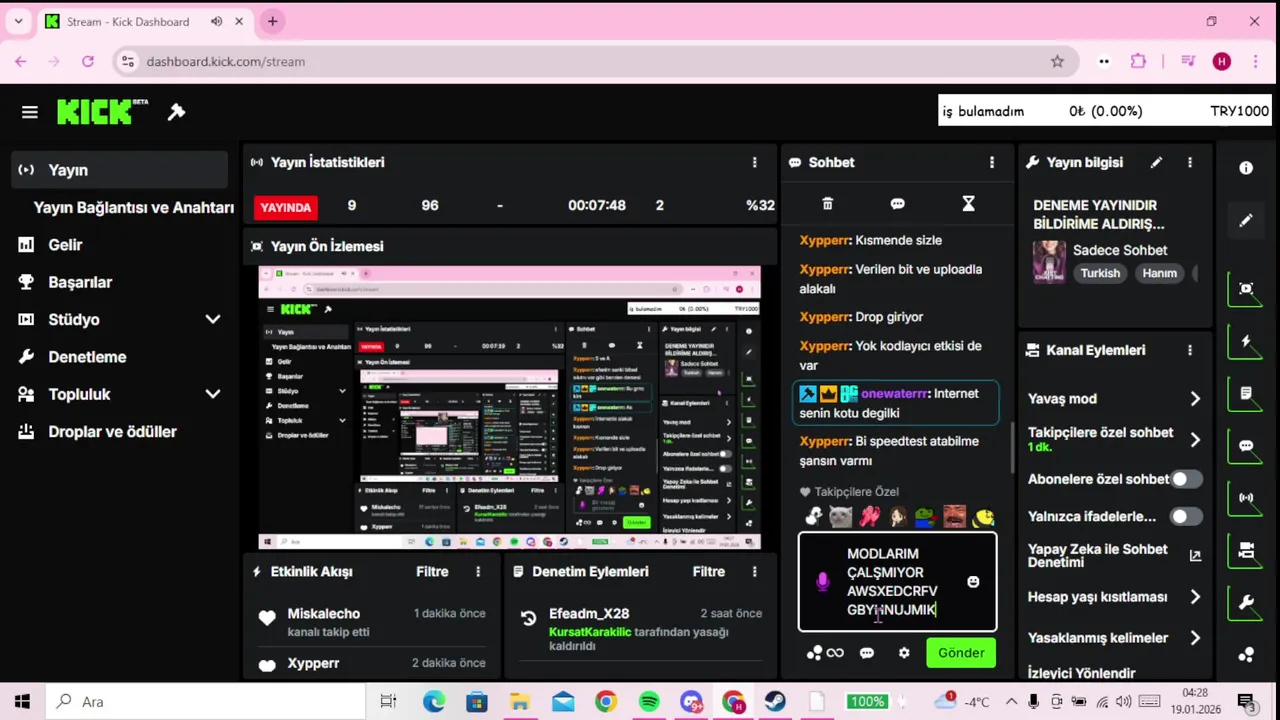Open browser tab search dropdown arrow

pos(18,21)
